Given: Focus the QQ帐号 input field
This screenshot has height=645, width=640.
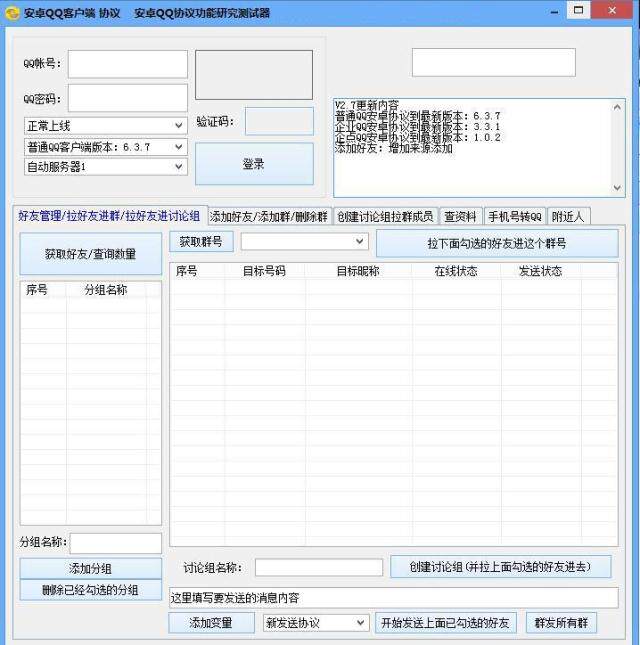Looking at the screenshot, I should pos(128,64).
